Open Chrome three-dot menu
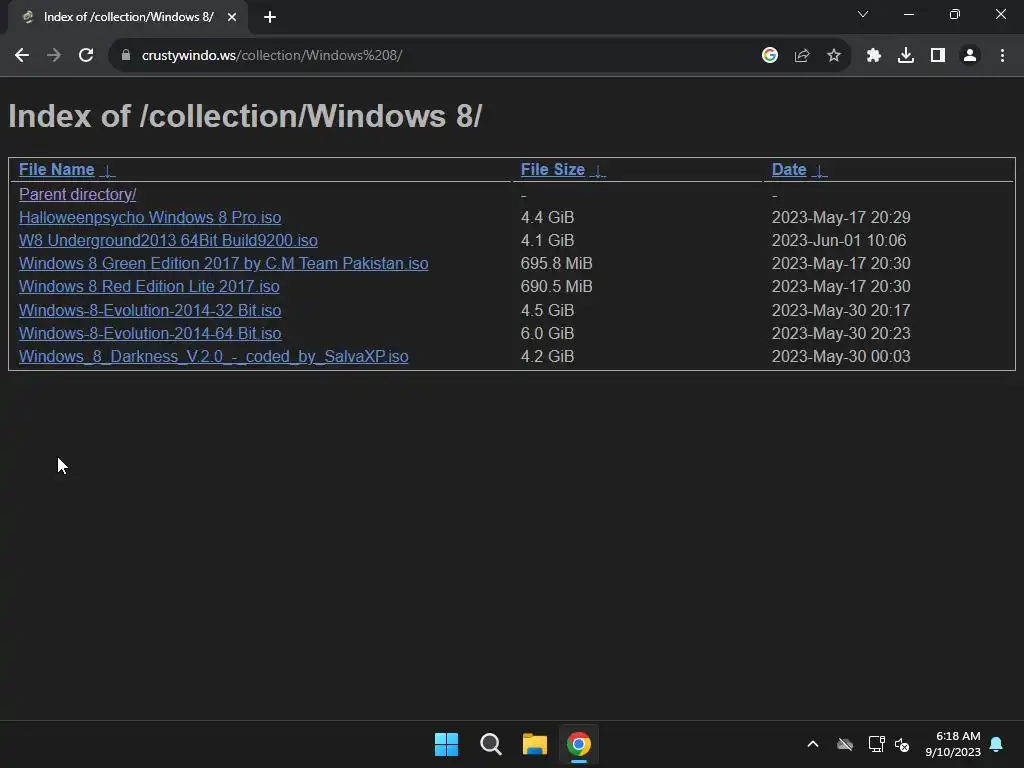Image resolution: width=1024 pixels, height=768 pixels. (1002, 56)
